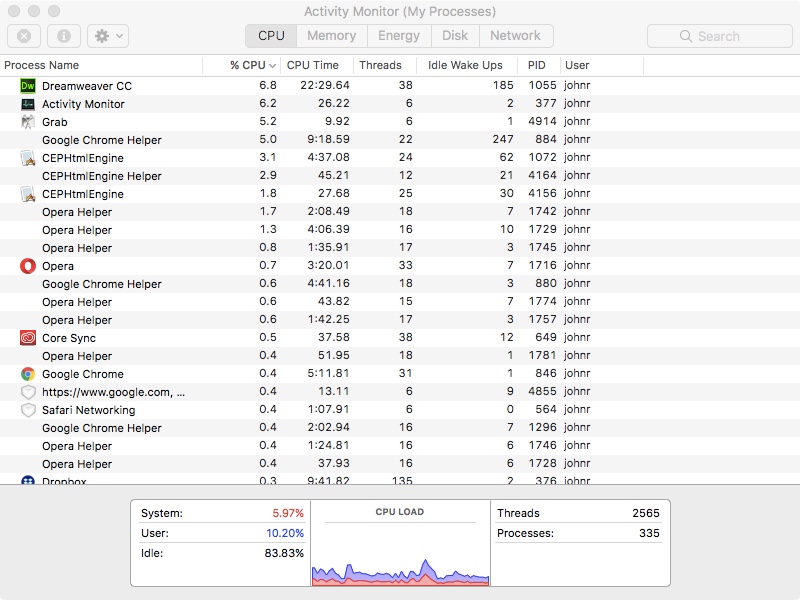The image size is (800, 600).
Task: Select the Opera red logo icon
Action: click(28, 266)
